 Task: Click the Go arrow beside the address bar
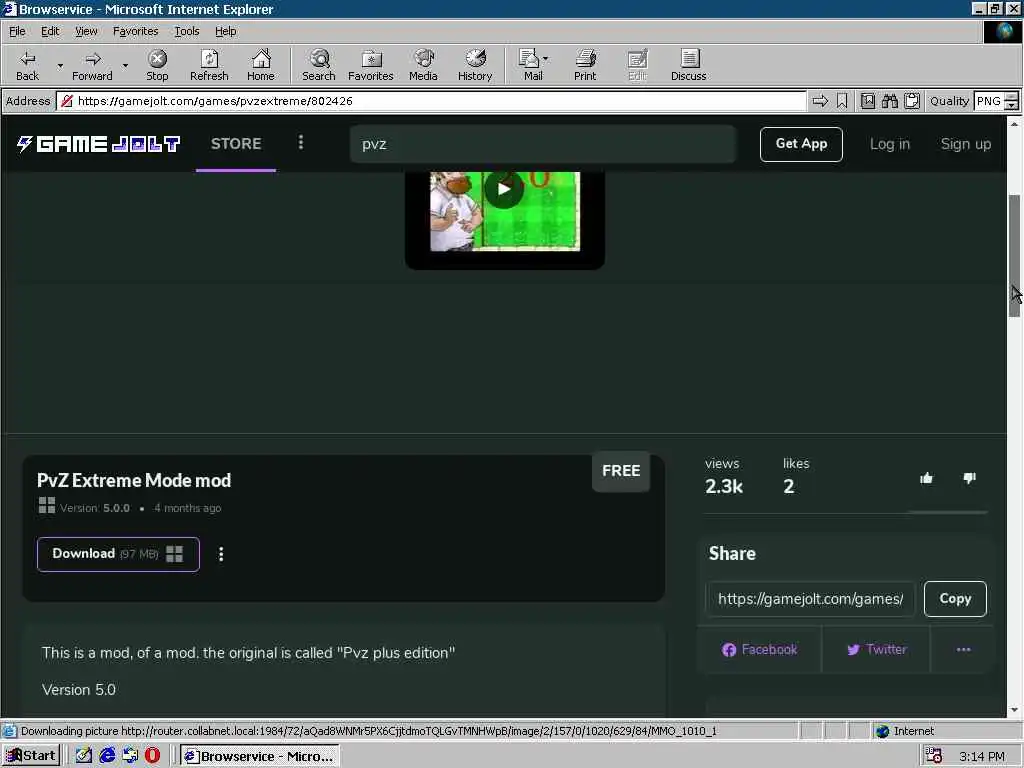tap(820, 101)
